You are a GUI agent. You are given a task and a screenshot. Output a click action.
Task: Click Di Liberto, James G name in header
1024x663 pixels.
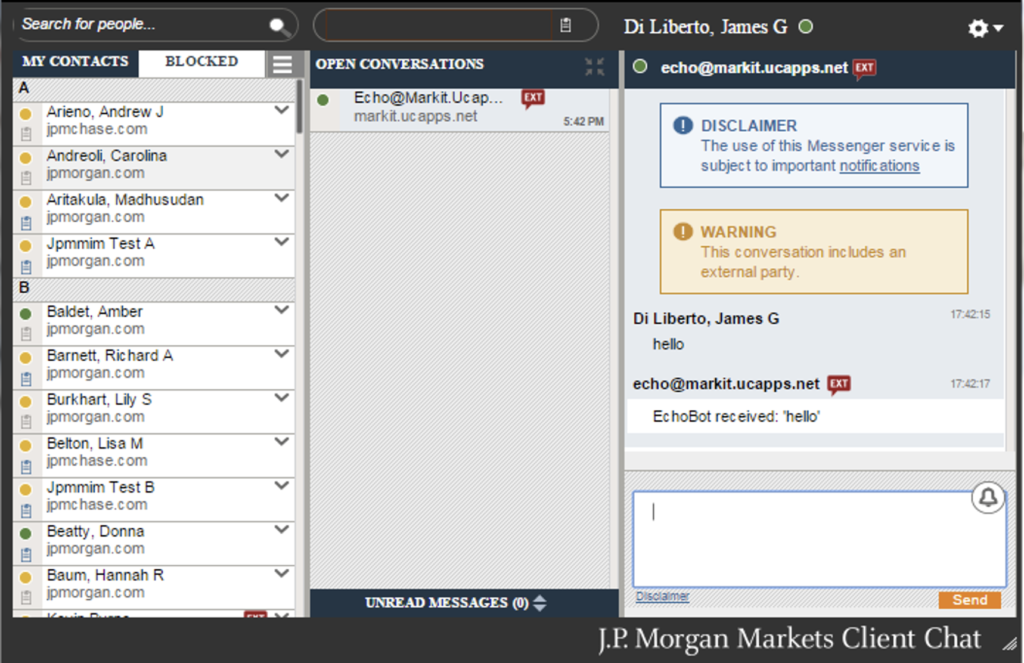[x=705, y=27]
